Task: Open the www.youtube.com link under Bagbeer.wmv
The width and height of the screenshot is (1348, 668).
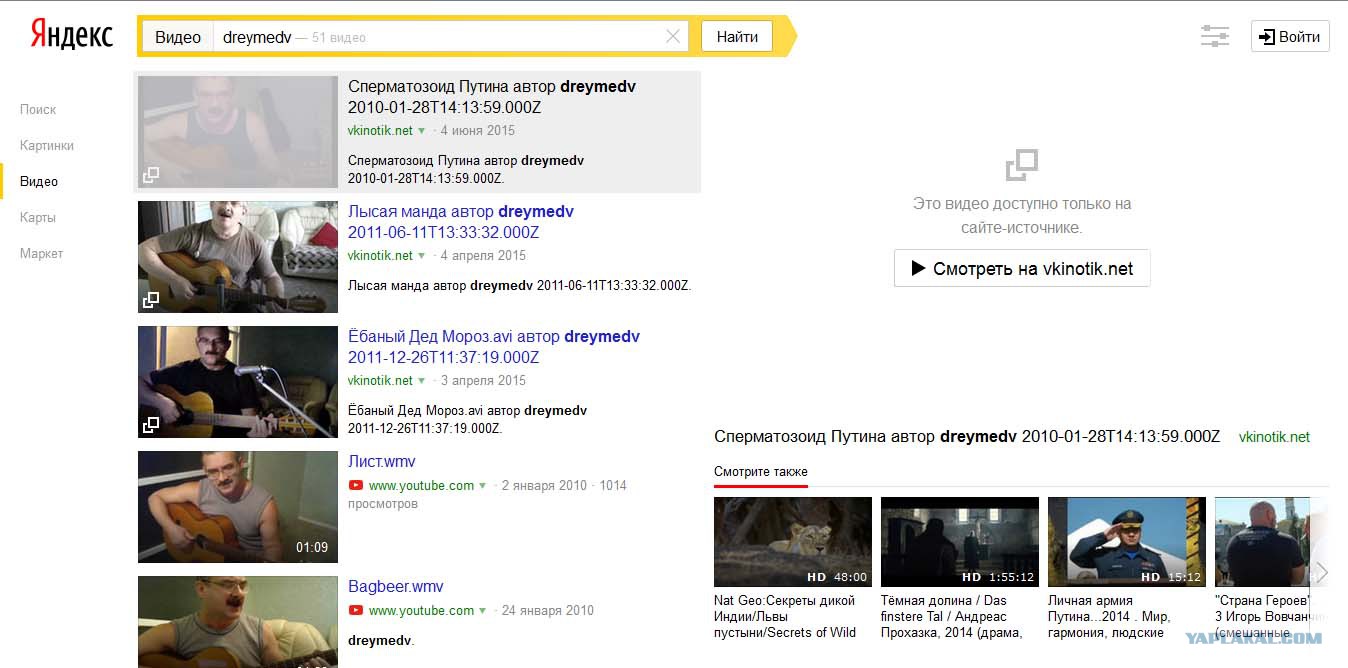Action: tap(421, 611)
